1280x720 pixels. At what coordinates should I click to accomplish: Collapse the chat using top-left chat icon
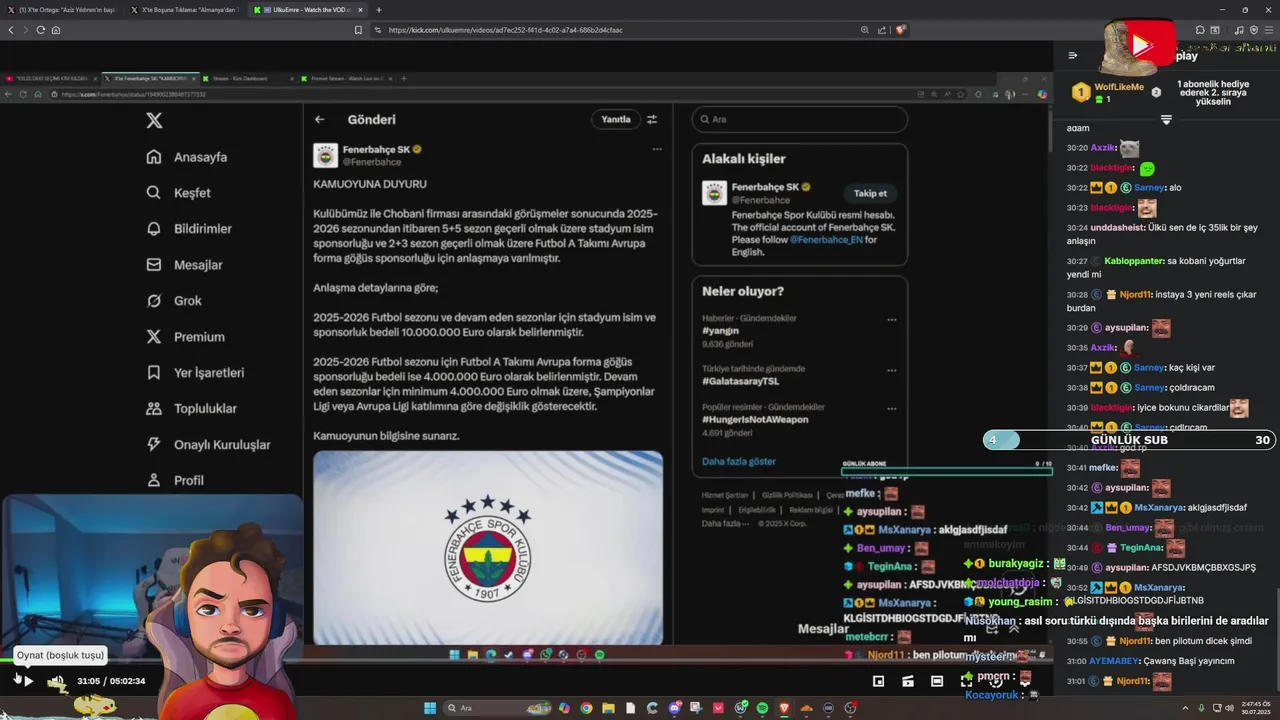pos(1073,55)
